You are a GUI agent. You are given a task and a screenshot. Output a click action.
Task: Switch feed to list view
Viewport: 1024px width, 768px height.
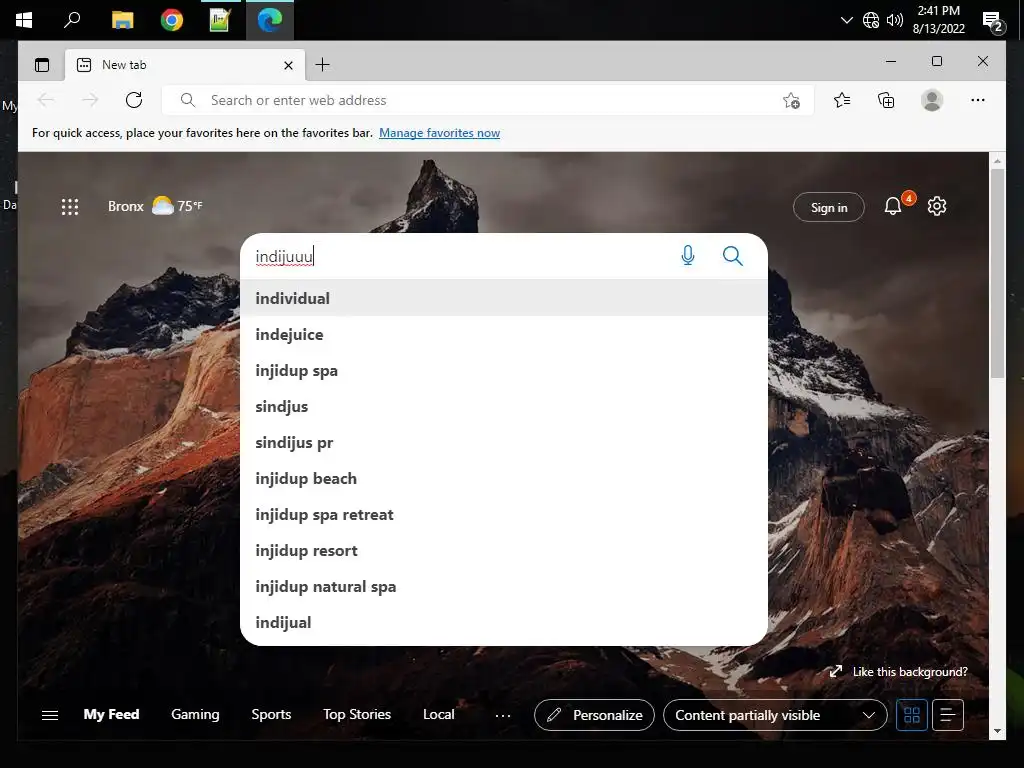tap(948, 715)
